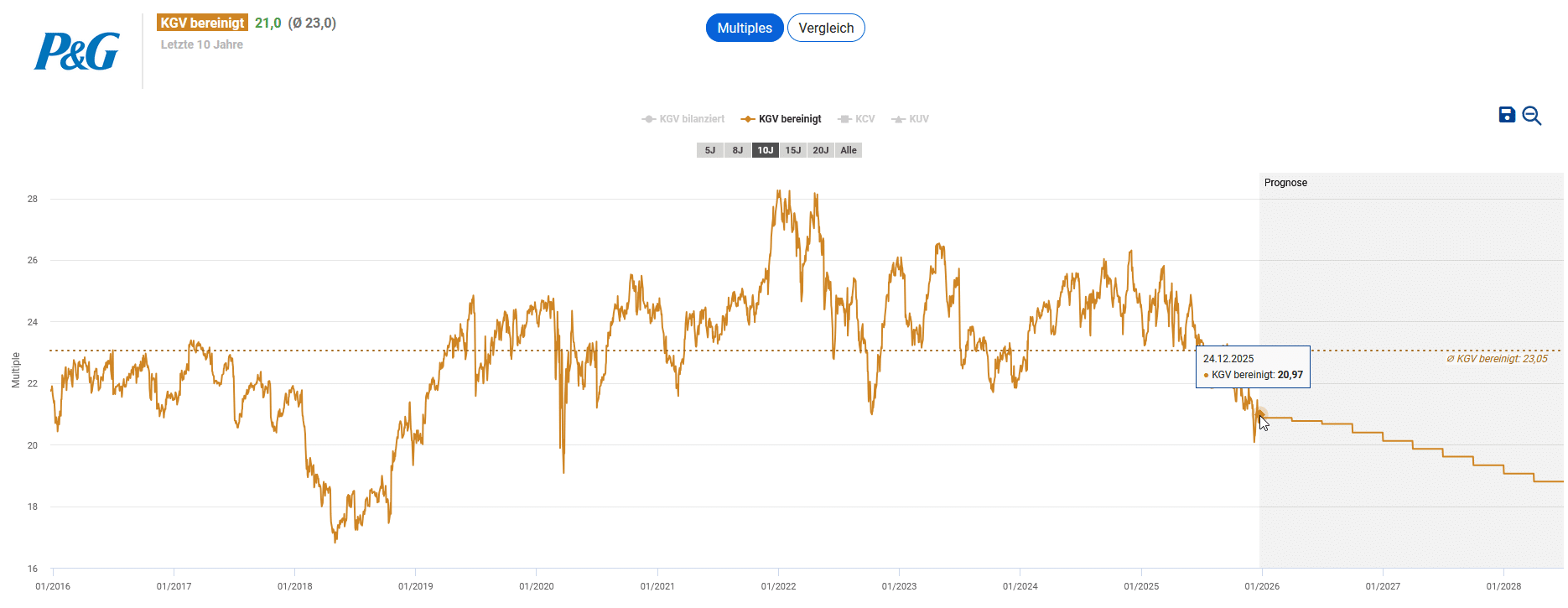Click the Prognose forecast area label
This screenshot has width=1568, height=608.
click(1285, 183)
